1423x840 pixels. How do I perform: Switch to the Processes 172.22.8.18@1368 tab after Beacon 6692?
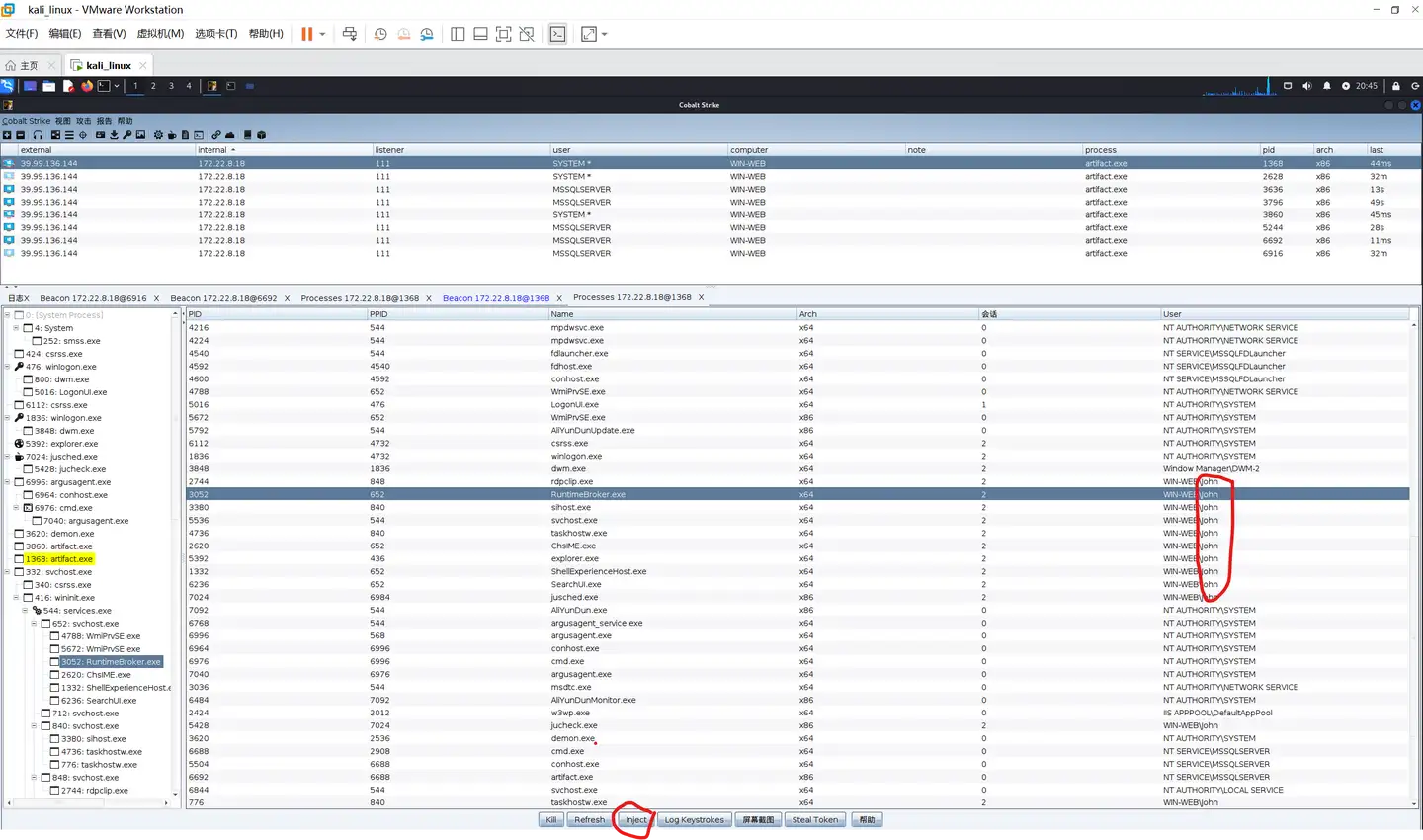pyautogui.click(x=360, y=298)
